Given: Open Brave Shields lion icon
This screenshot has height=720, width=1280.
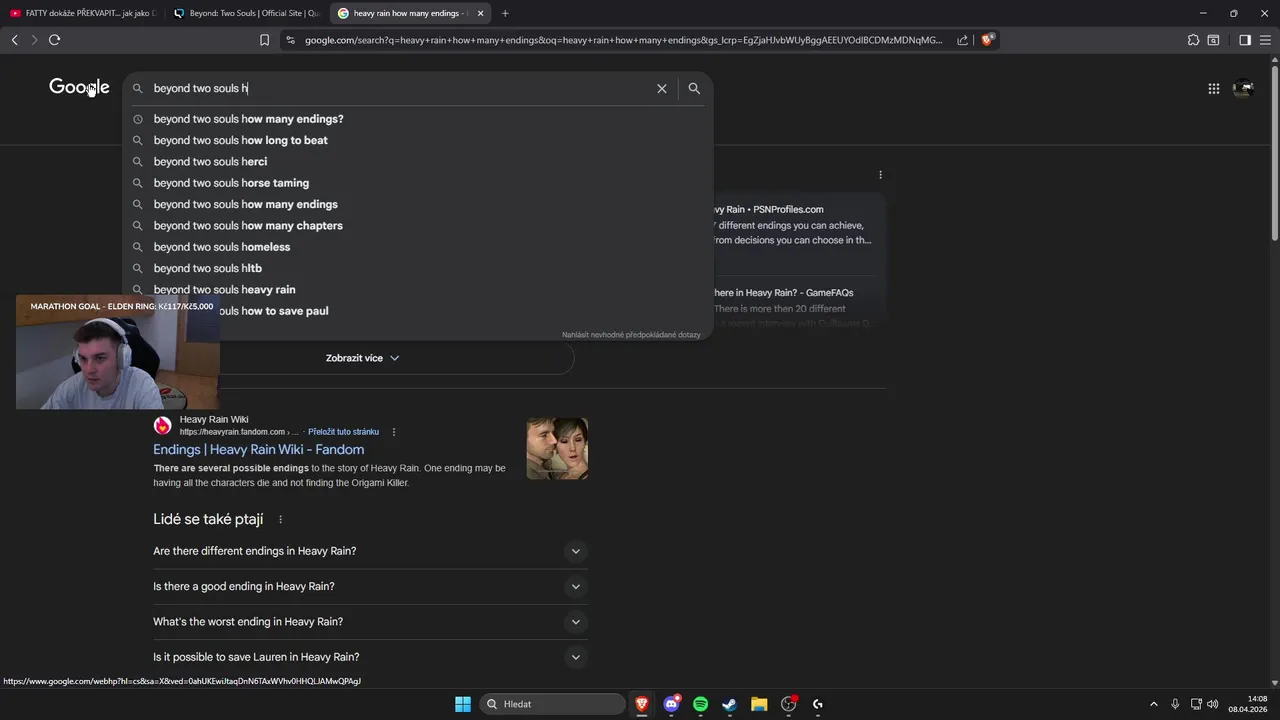Looking at the screenshot, I should click(987, 40).
